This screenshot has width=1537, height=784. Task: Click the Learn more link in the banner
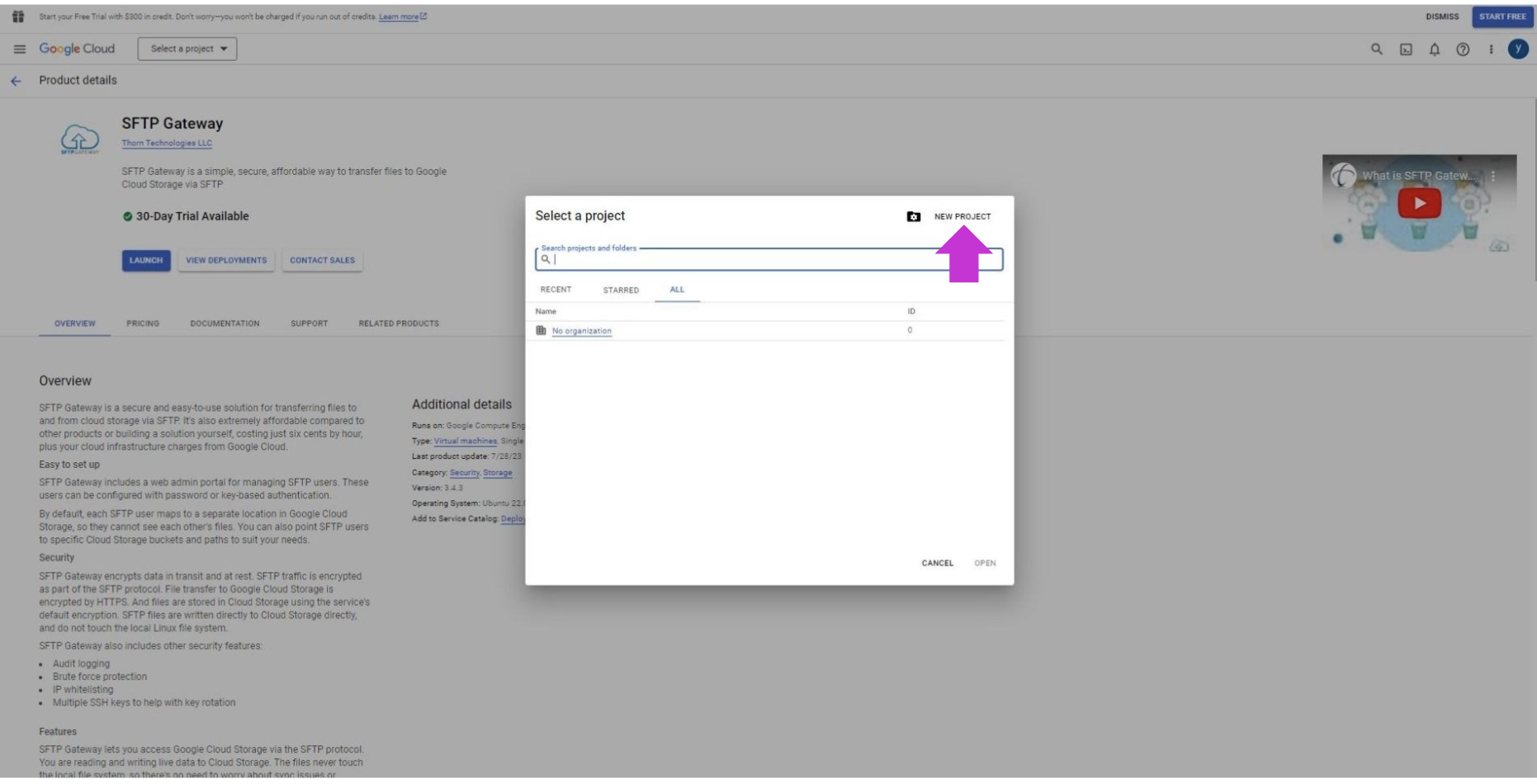tap(403, 17)
